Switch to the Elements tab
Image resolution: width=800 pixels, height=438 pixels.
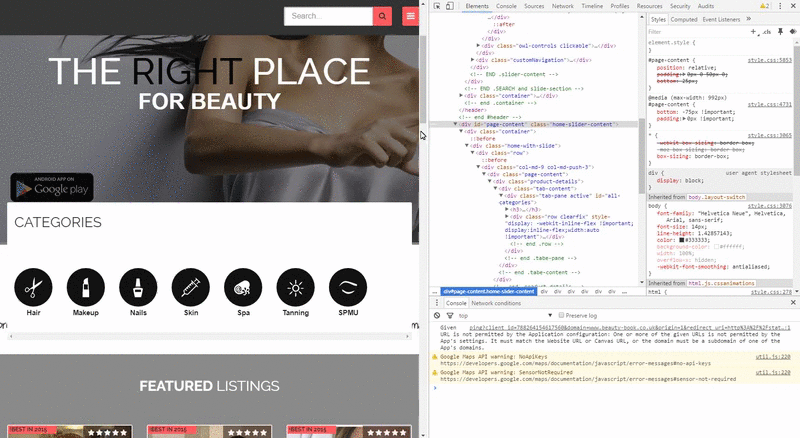[477, 6]
